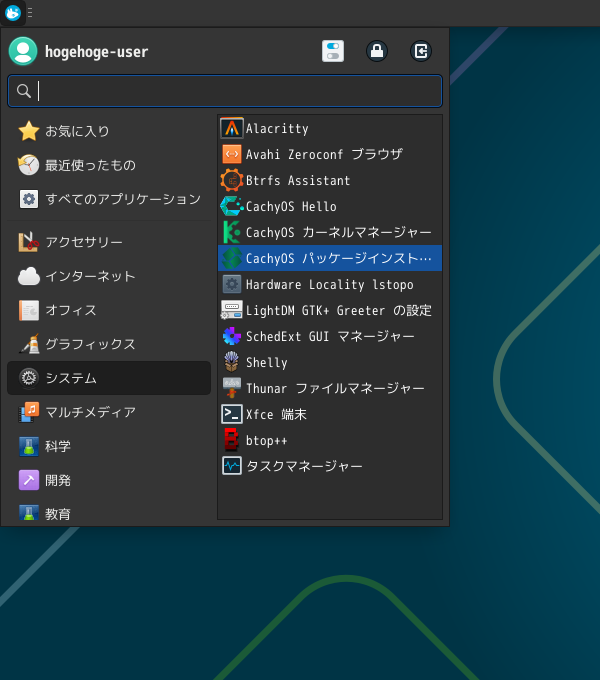The height and width of the screenshot is (680, 600).
Task: Click the application search field
Action: point(225,91)
